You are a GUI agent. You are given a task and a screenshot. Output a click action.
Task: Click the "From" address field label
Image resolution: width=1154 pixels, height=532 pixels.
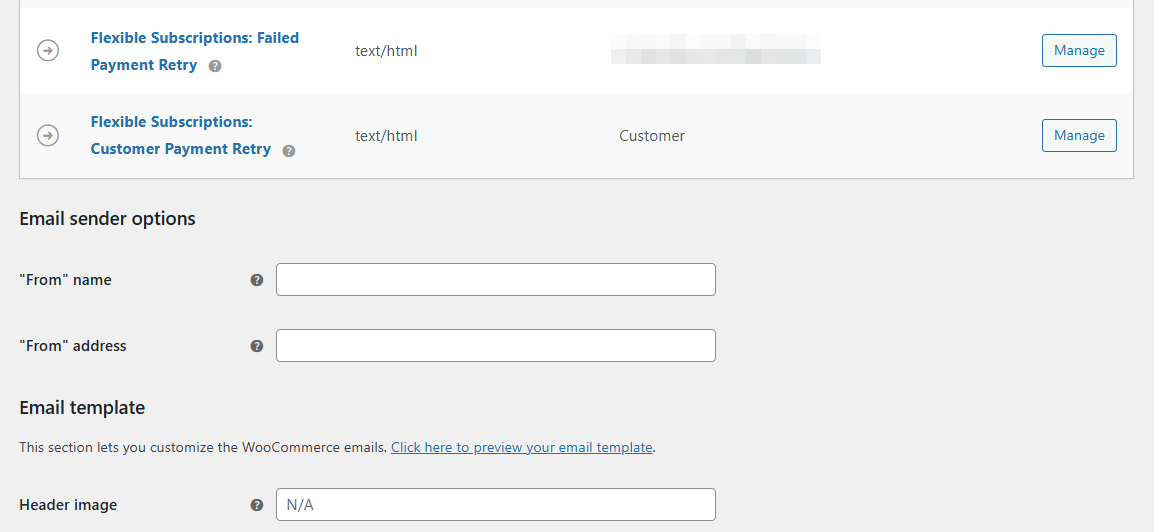point(73,346)
